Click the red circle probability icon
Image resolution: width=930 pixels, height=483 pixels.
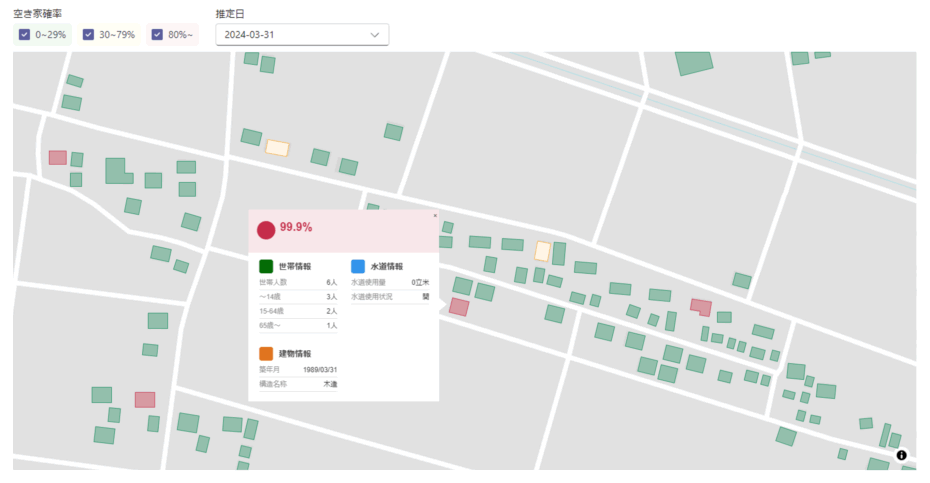[x=266, y=230]
